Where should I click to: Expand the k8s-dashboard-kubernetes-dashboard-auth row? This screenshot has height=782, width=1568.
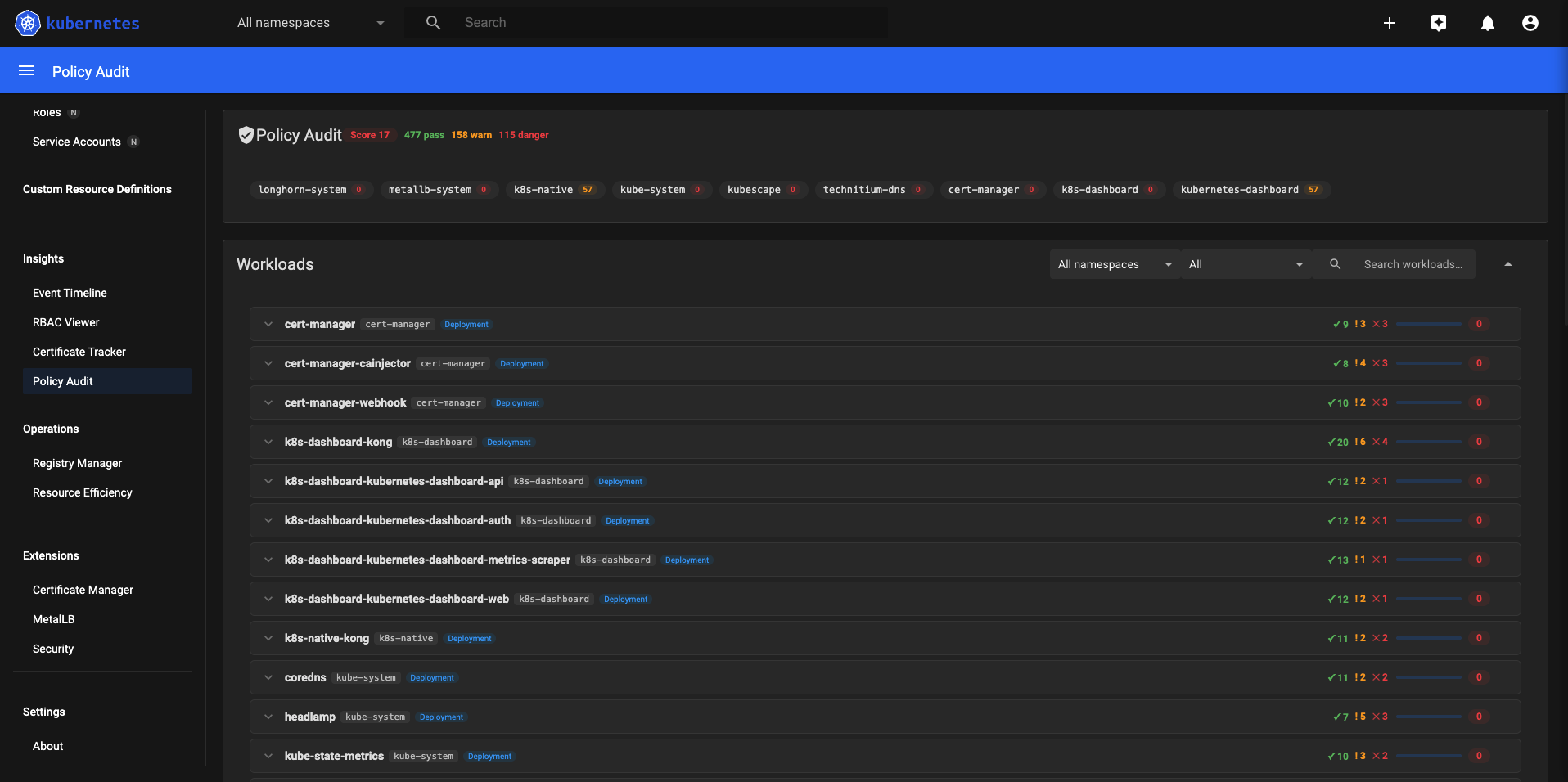tap(268, 520)
